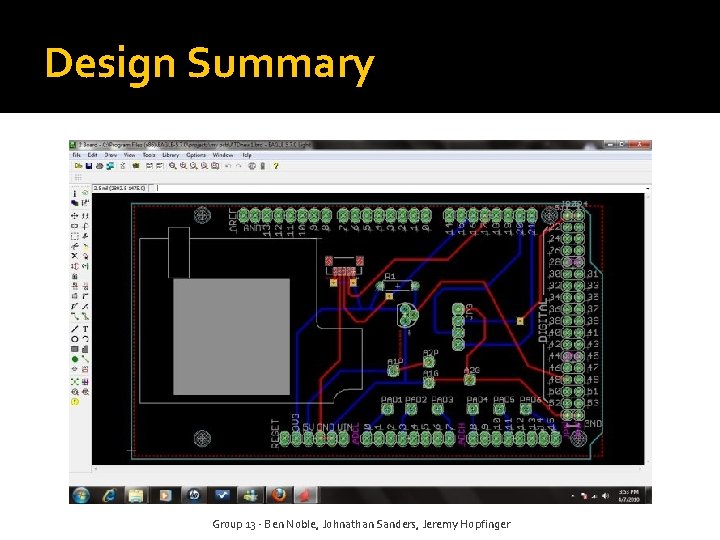
Task: Click the R1 resistor on the board
Action: pos(398,286)
